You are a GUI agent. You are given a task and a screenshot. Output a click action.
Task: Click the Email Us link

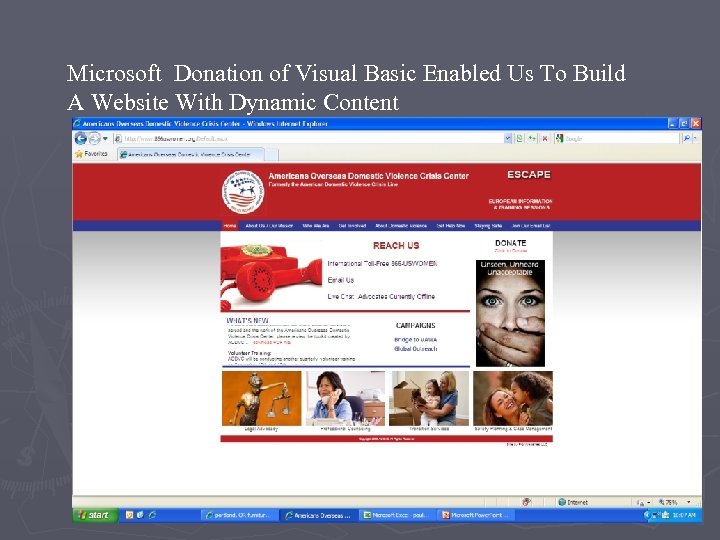[341, 280]
